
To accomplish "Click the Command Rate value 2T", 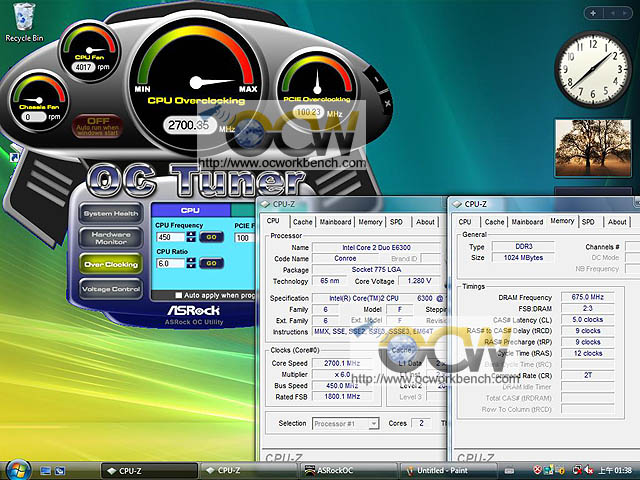I will [587, 375].
